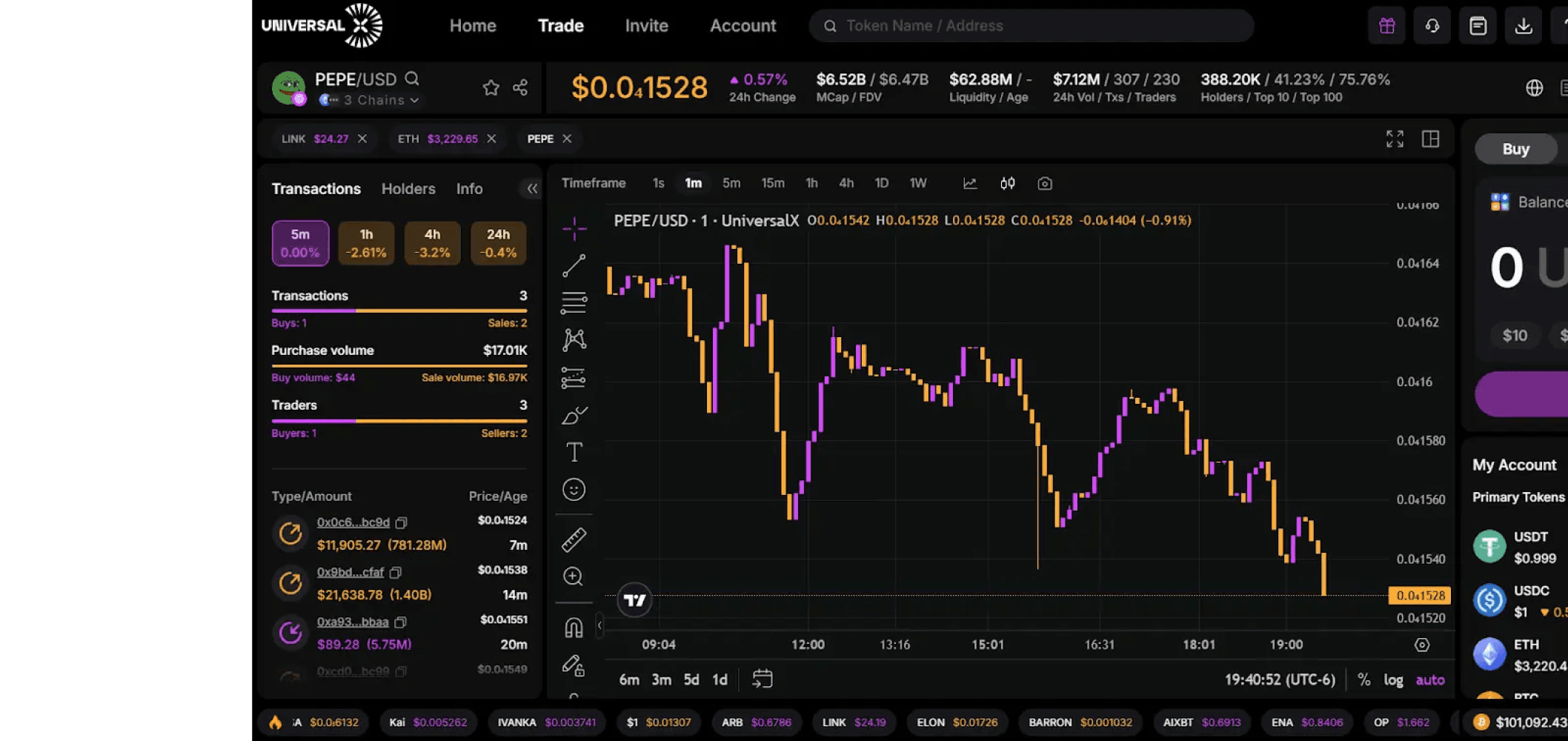Go to the Home page
This screenshot has width=1568, height=741.
click(473, 26)
